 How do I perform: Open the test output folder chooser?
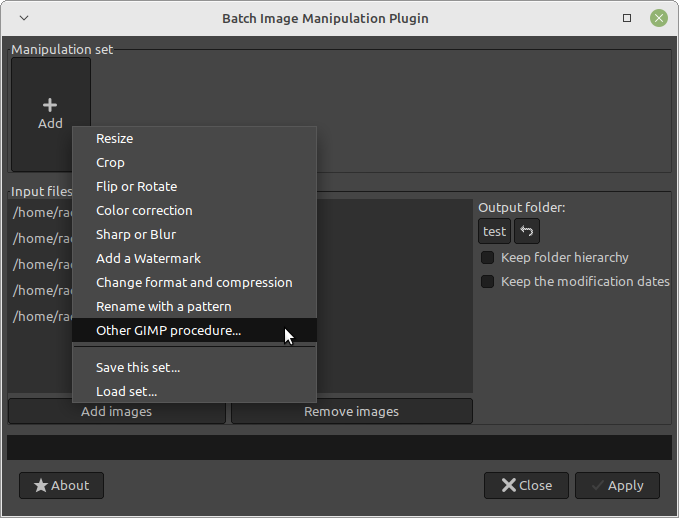coord(495,231)
